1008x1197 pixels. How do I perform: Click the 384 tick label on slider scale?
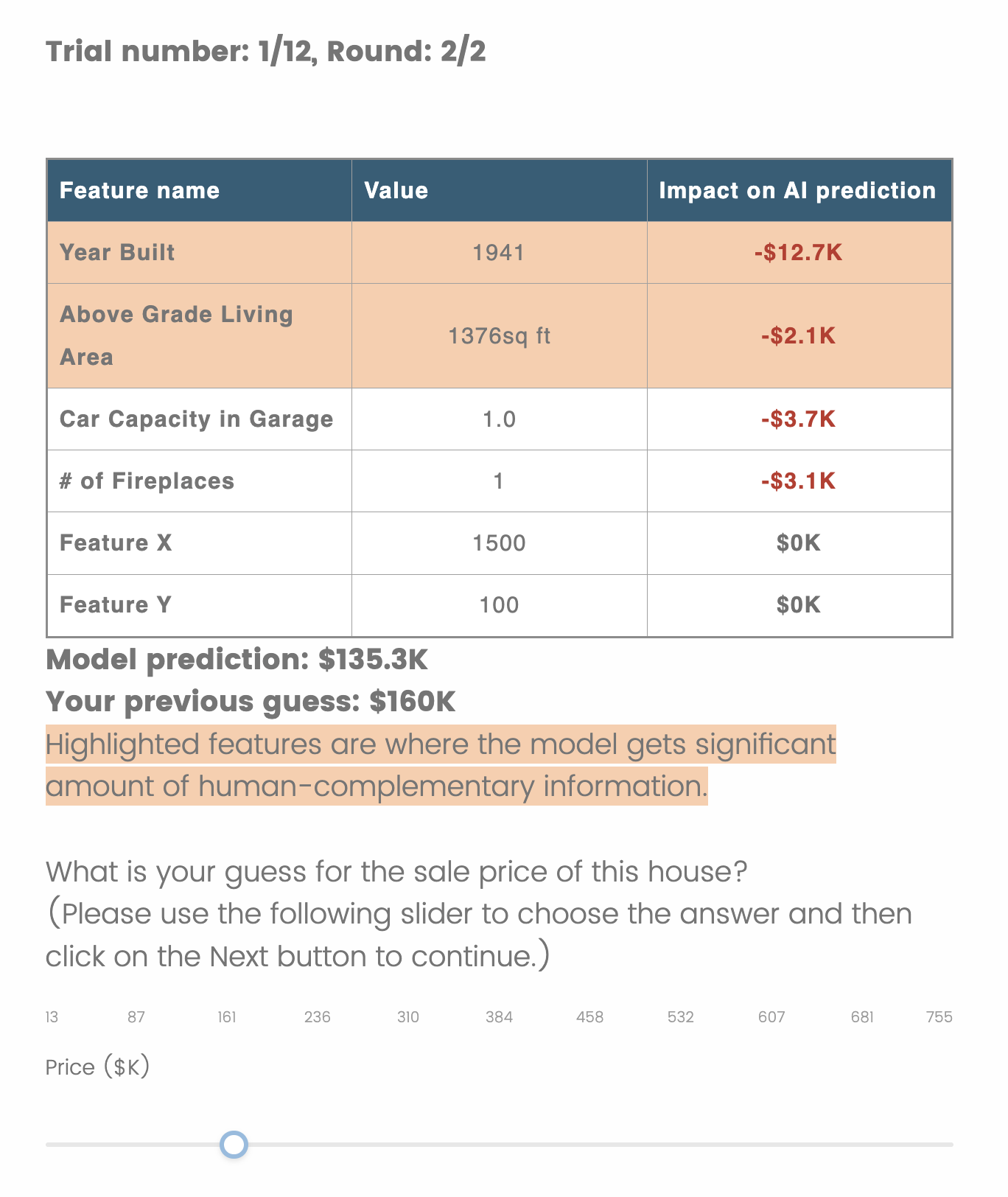click(499, 1017)
